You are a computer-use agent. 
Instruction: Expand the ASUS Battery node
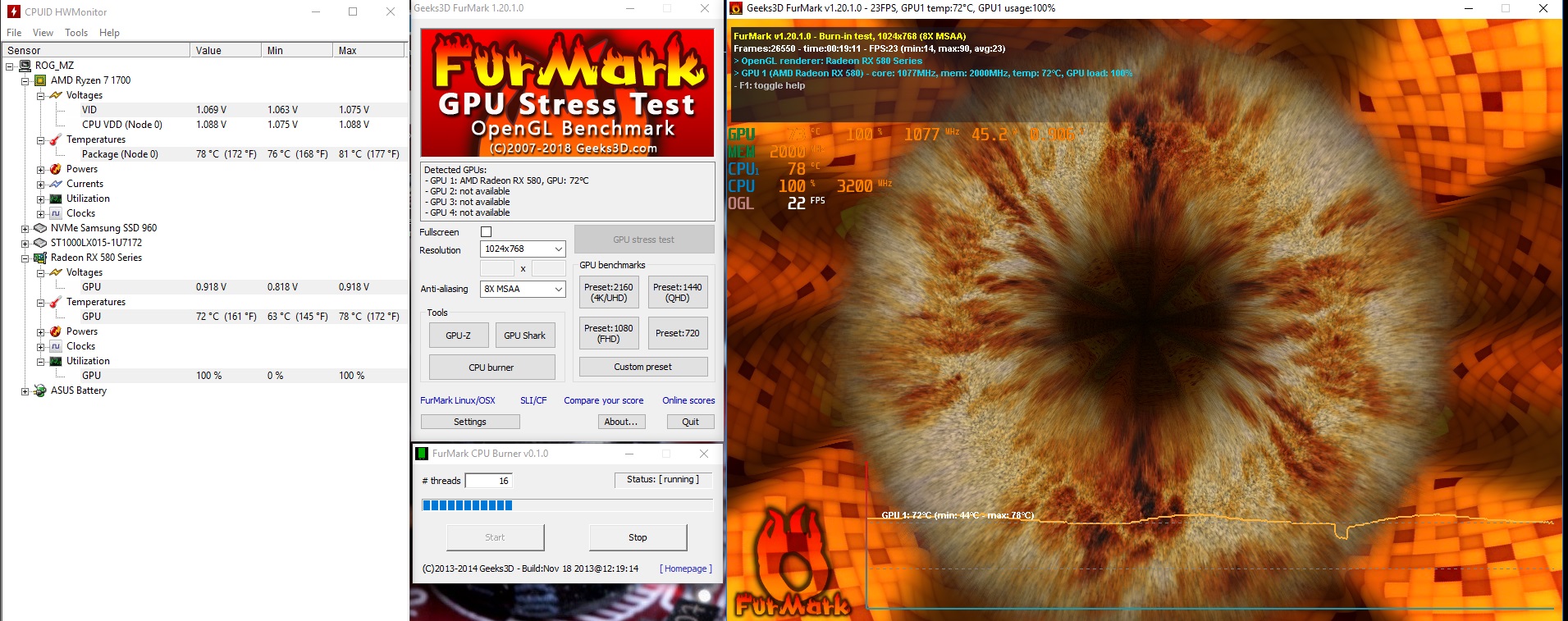click(x=25, y=390)
